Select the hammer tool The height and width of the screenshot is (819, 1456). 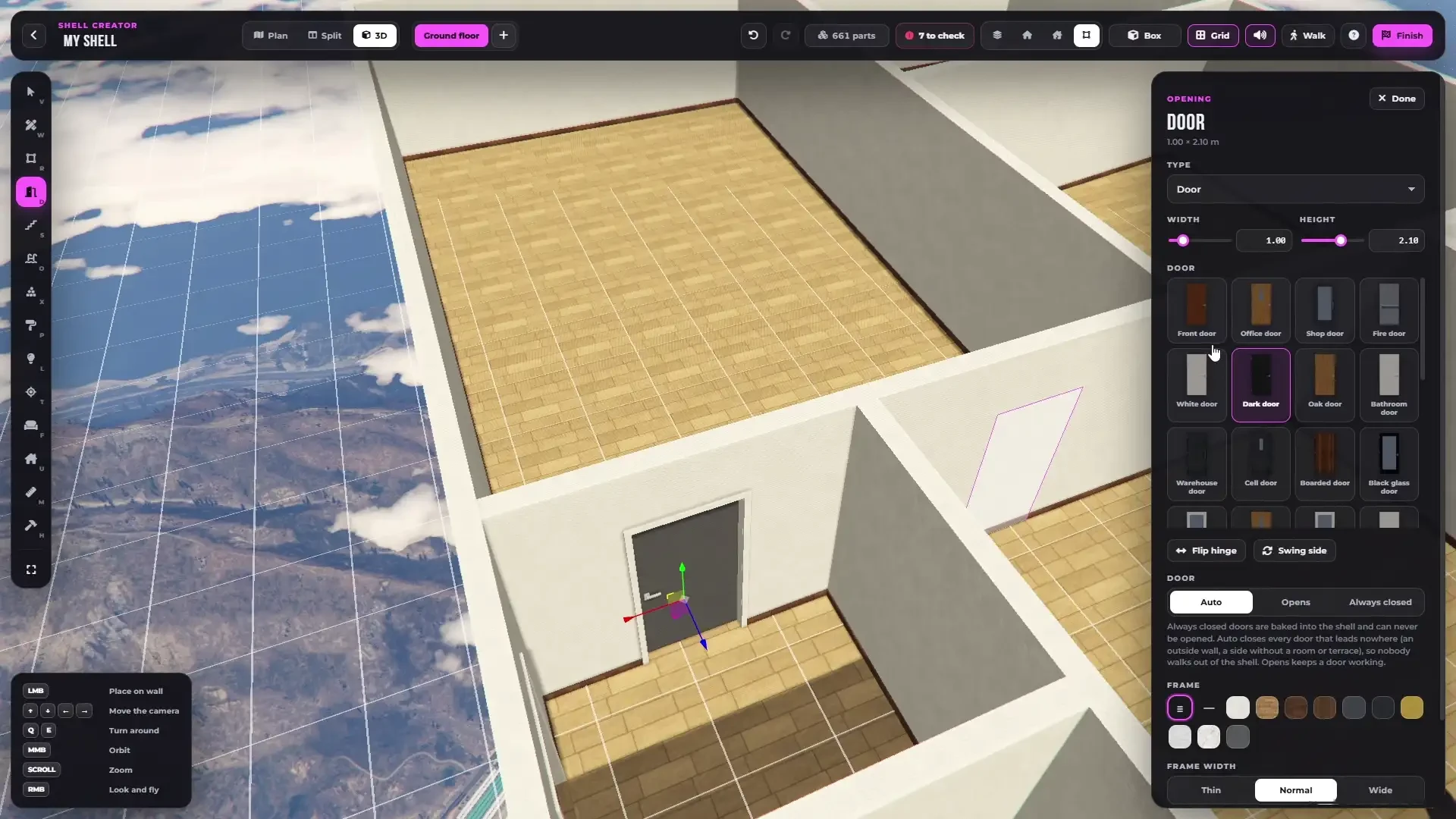tap(31, 526)
